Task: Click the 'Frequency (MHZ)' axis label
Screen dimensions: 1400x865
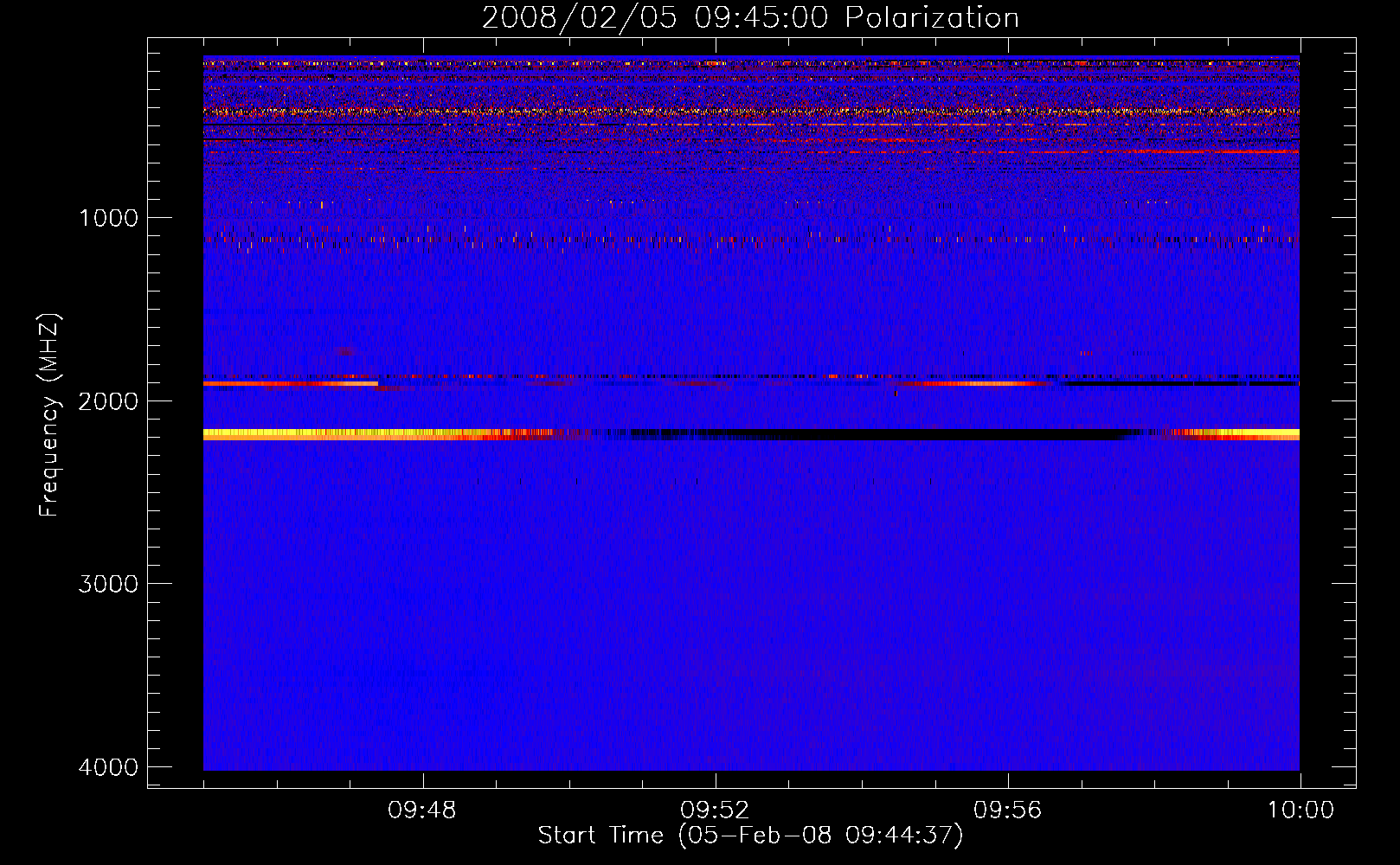Action: tap(49, 415)
